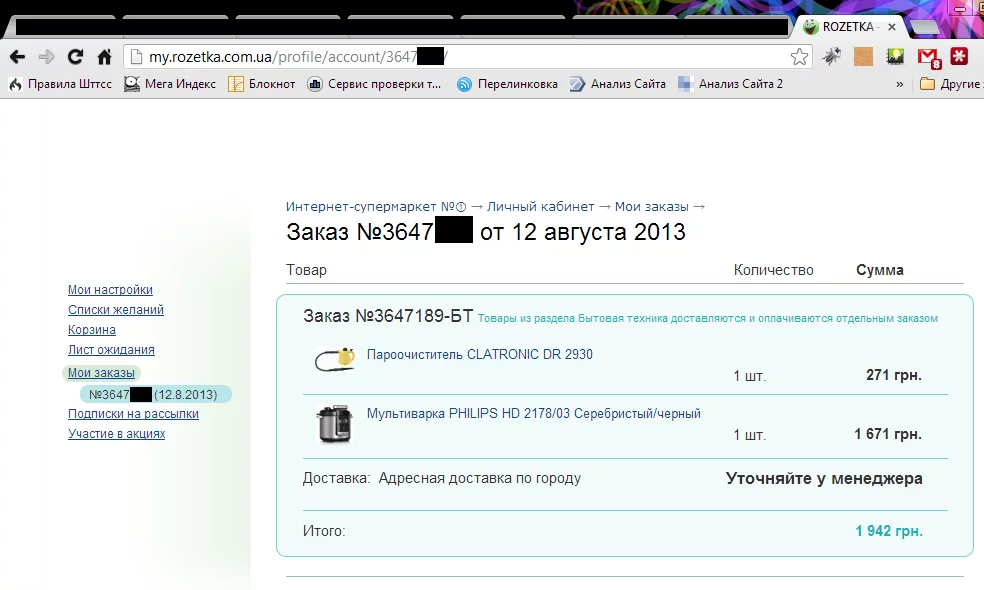Open the Перелинковка bookmark
The image size is (984, 590).
507,84
